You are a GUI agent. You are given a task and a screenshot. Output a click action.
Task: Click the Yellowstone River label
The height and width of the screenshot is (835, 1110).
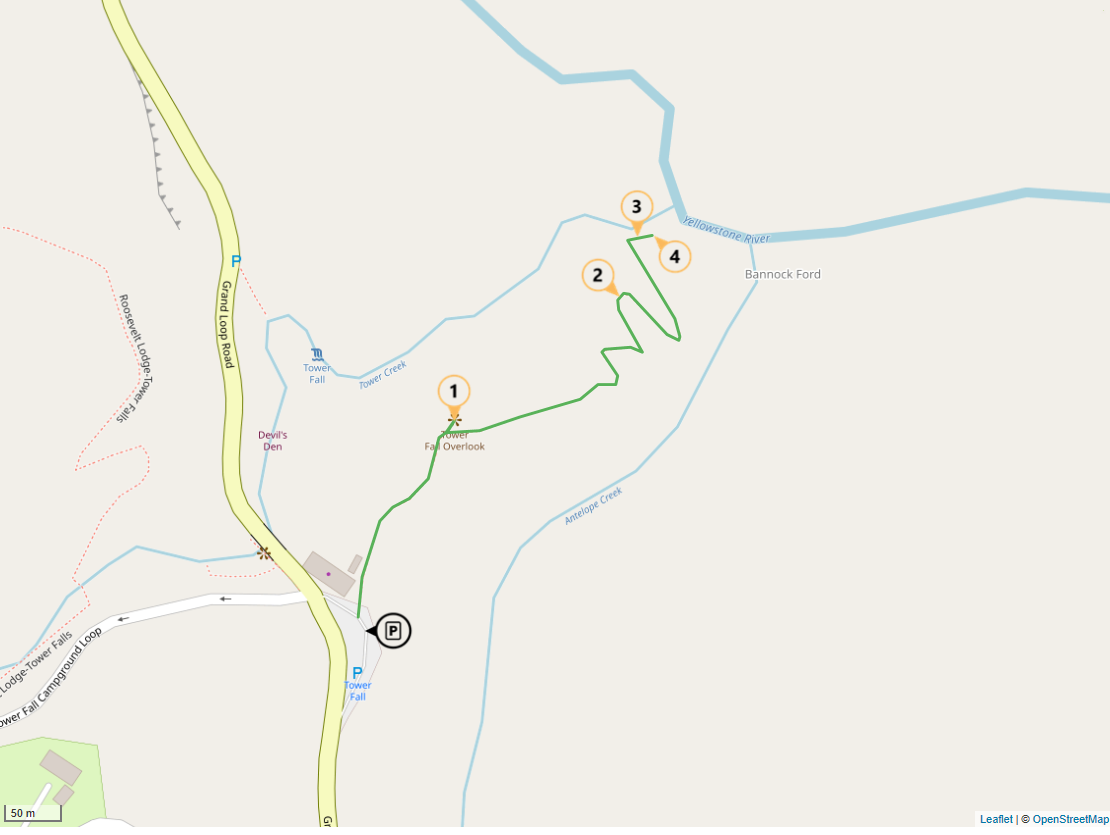(726, 231)
